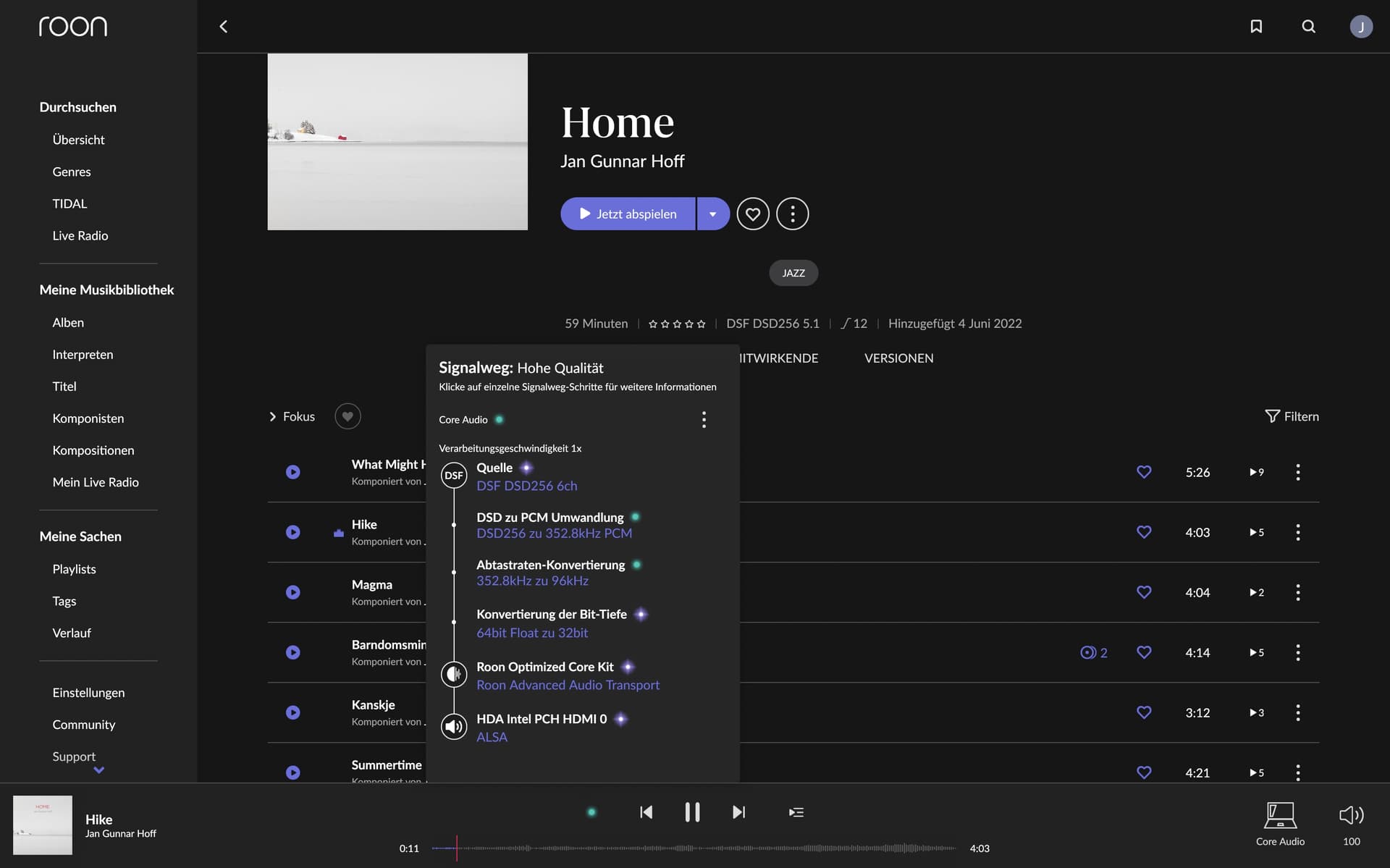
Task: Open the play queue icon
Action: [x=796, y=812]
